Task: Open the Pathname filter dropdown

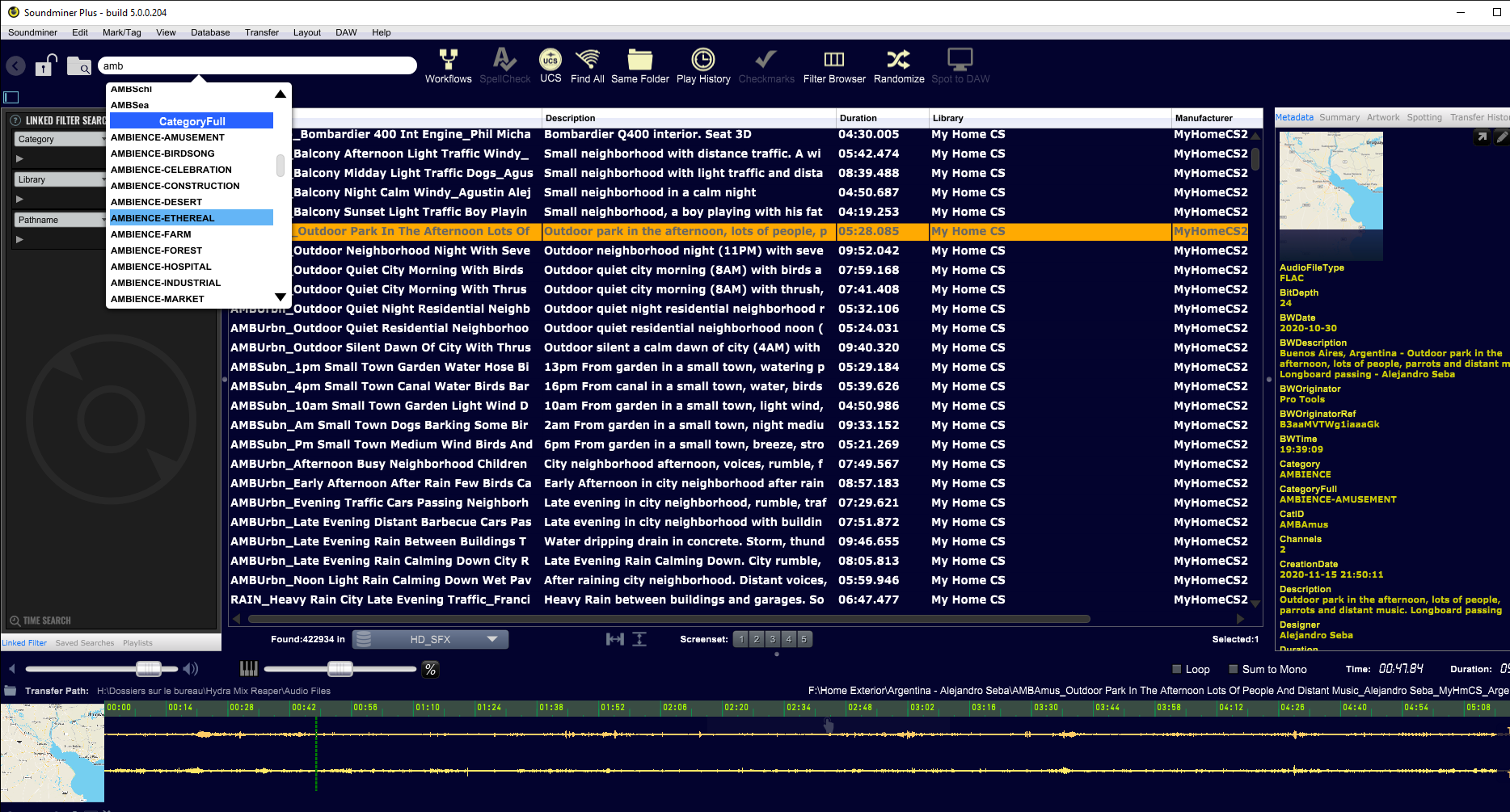Action: [x=61, y=220]
